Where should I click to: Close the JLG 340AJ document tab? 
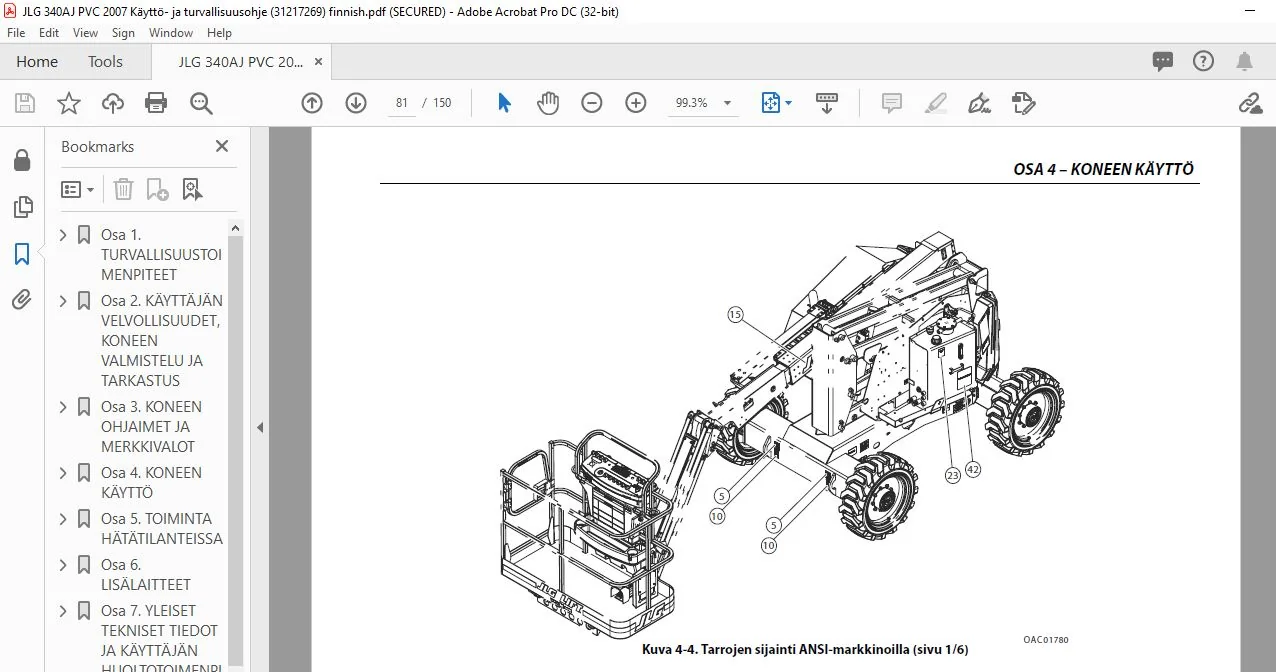[x=316, y=62]
